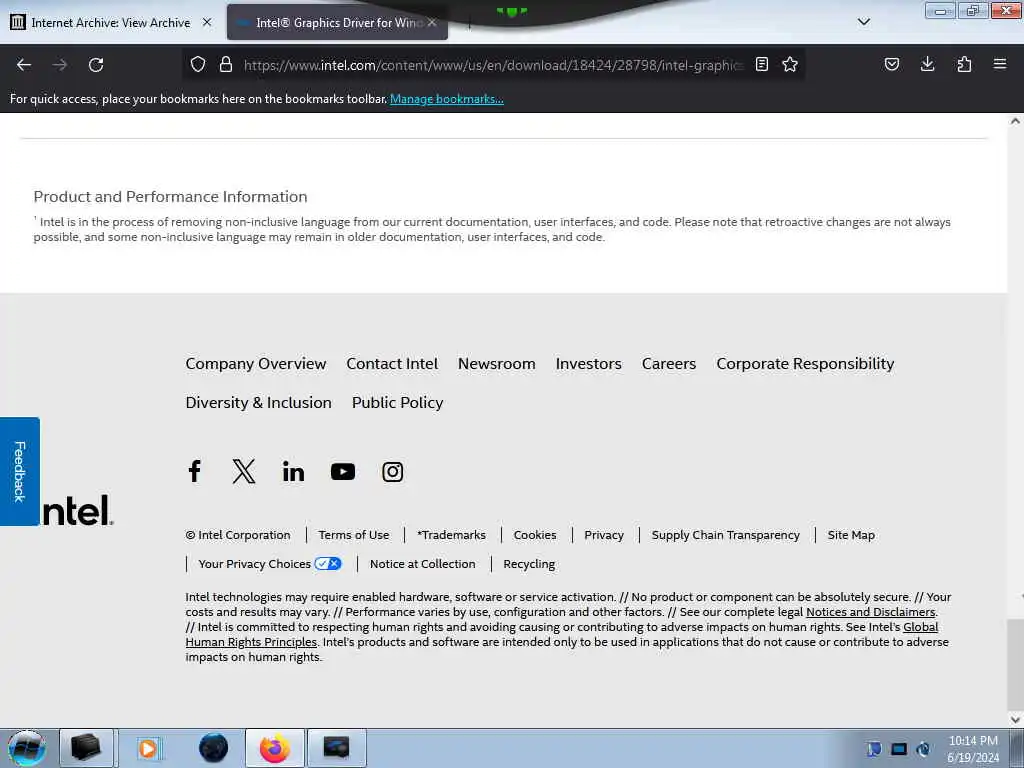
Task: Open Firefox from the taskbar
Action: (x=275, y=748)
